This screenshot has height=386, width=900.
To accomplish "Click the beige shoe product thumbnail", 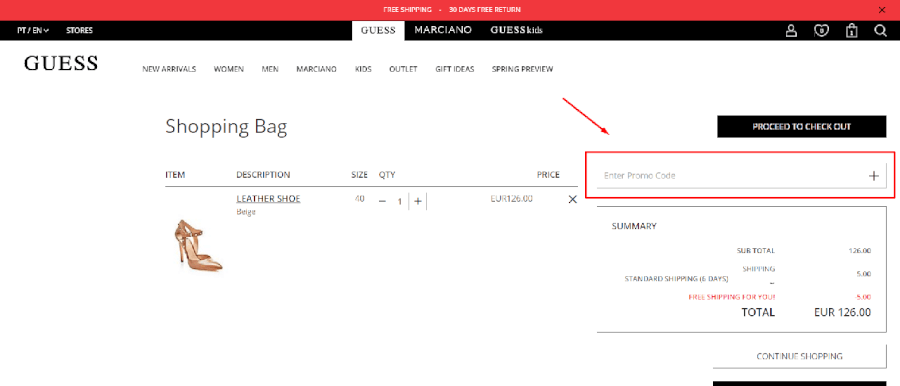I will [x=198, y=245].
